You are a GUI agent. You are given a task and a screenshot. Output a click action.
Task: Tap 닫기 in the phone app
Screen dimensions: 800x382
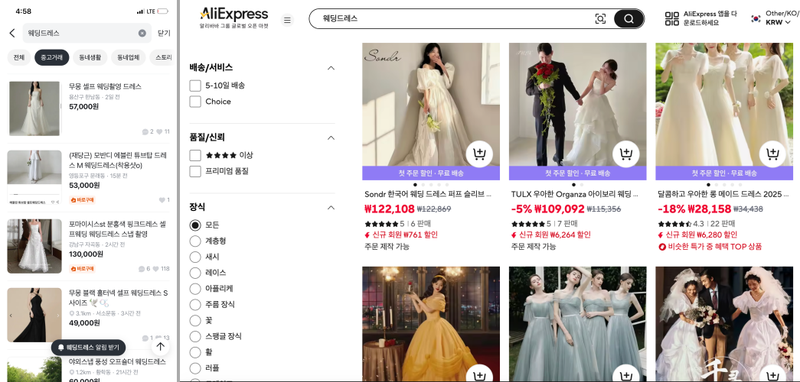coord(164,33)
